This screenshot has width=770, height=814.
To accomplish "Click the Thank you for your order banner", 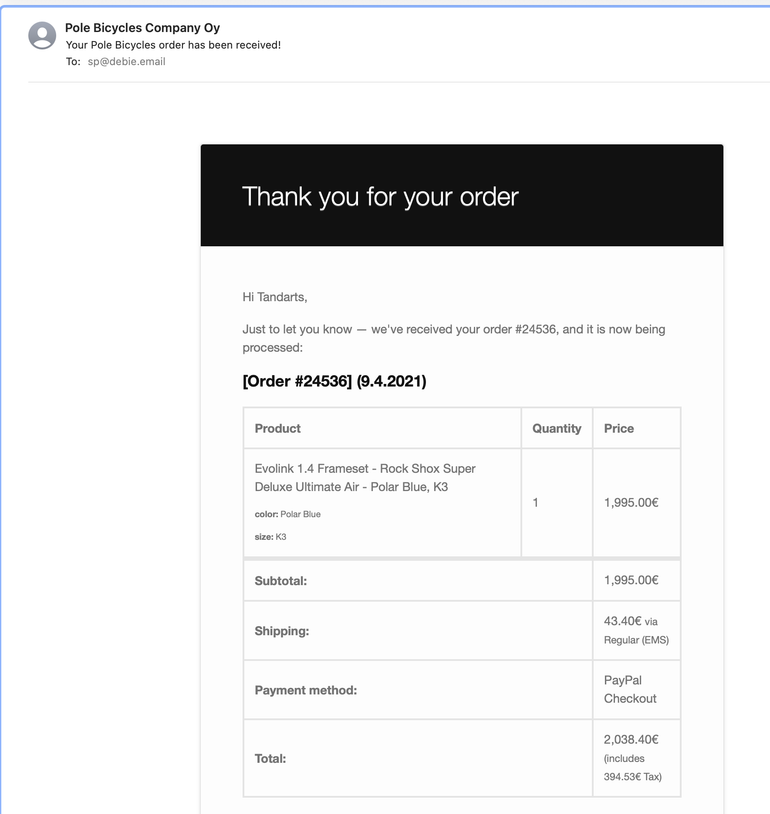I will click(380, 196).
